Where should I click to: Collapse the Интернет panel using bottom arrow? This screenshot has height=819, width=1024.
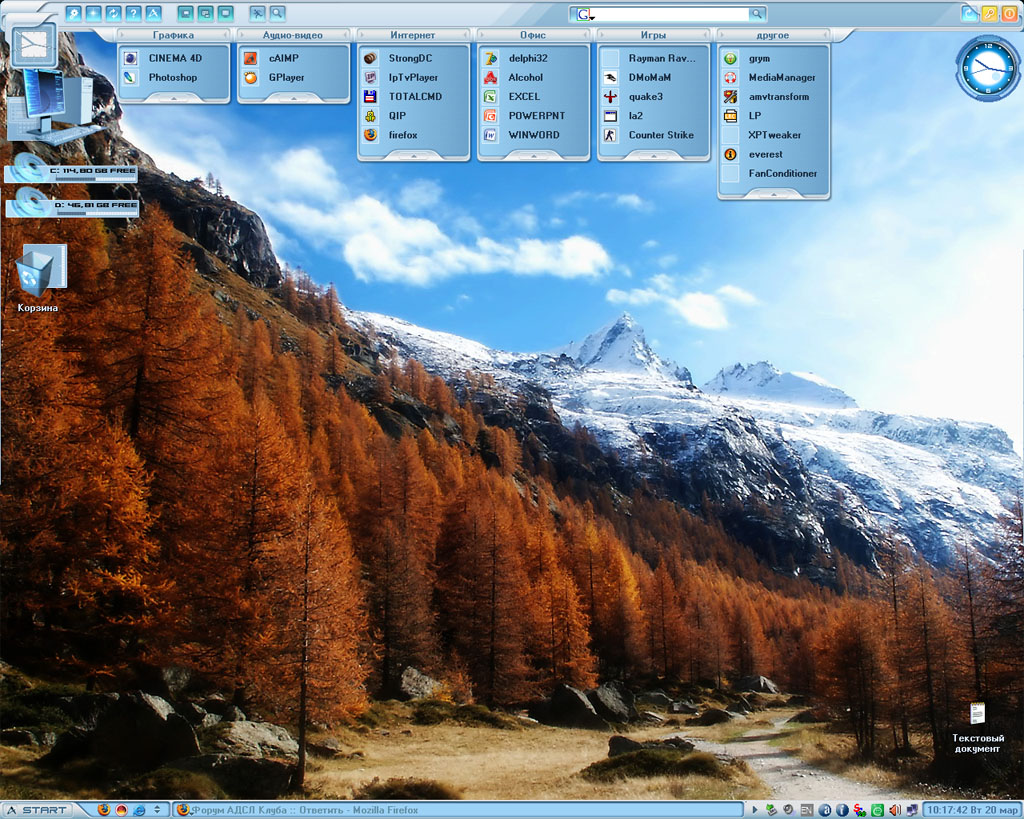[x=413, y=156]
